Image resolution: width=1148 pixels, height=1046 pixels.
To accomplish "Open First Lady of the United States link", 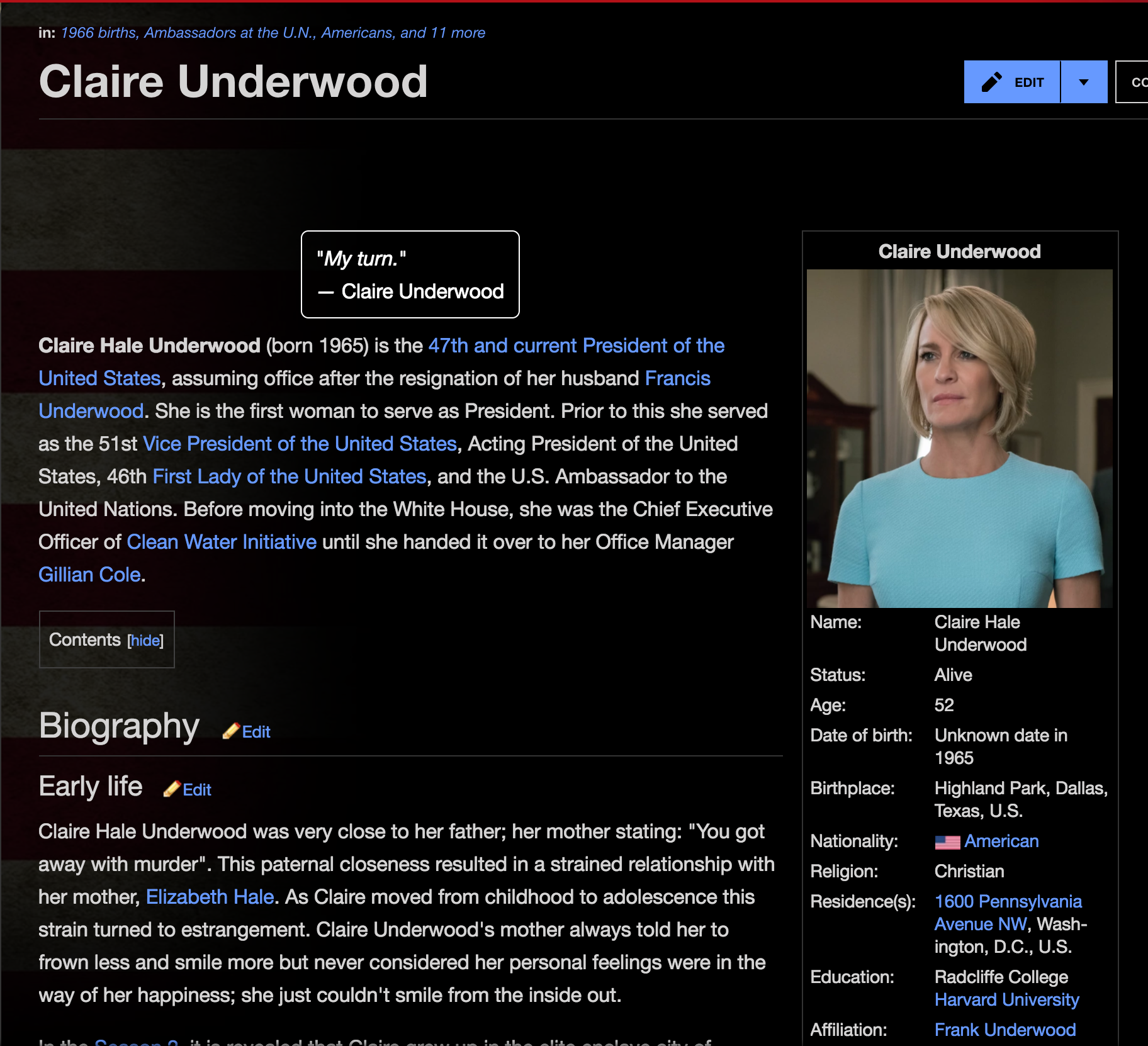I will (290, 476).
